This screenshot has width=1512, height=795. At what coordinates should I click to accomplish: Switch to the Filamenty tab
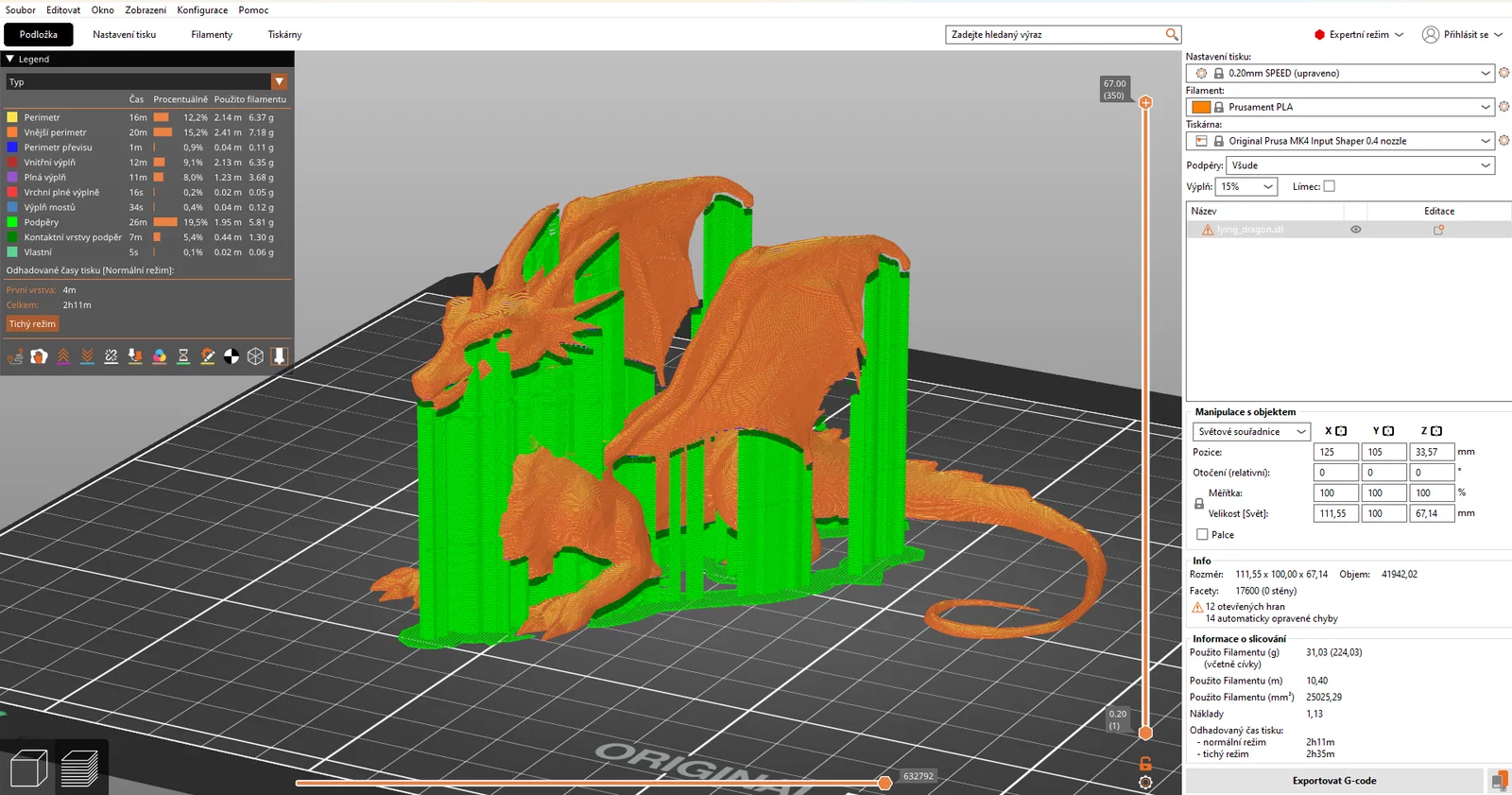point(212,35)
